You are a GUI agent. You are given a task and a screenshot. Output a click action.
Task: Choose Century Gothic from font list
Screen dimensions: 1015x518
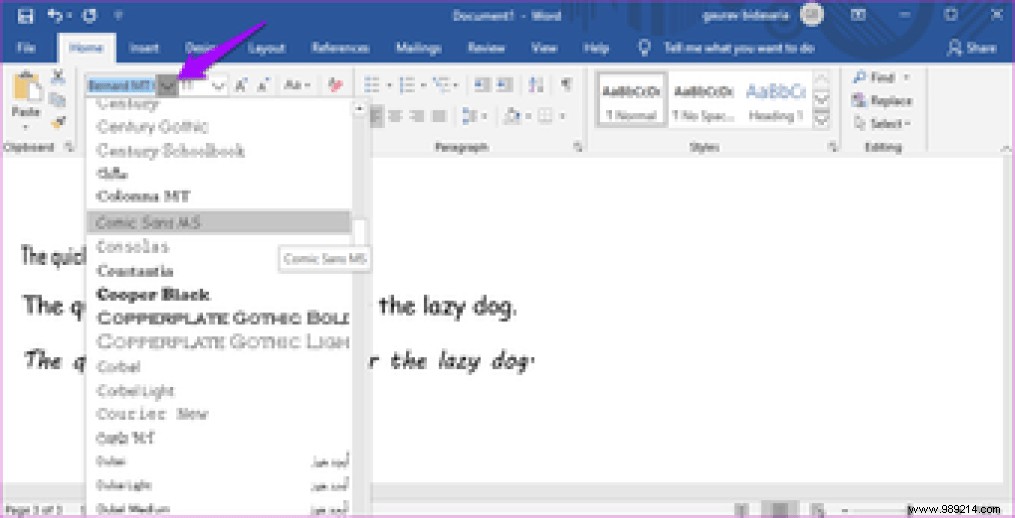click(219, 126)
